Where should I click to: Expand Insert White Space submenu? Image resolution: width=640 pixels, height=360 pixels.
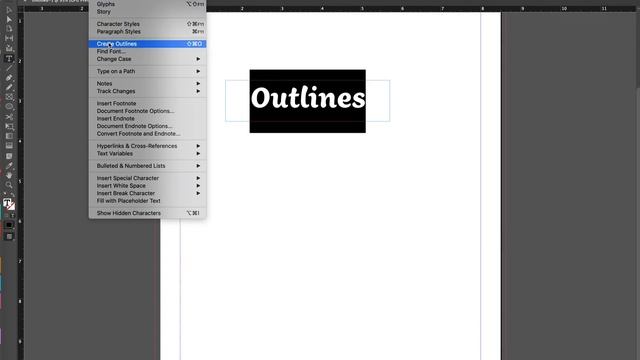pos(147,186)
